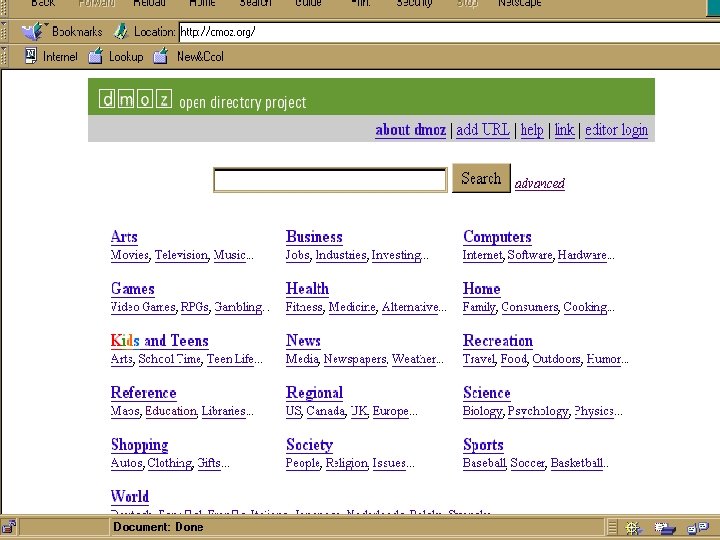720x540 pixels.
Task: Open the Movies subcategory link
Action: coord(130,255)
